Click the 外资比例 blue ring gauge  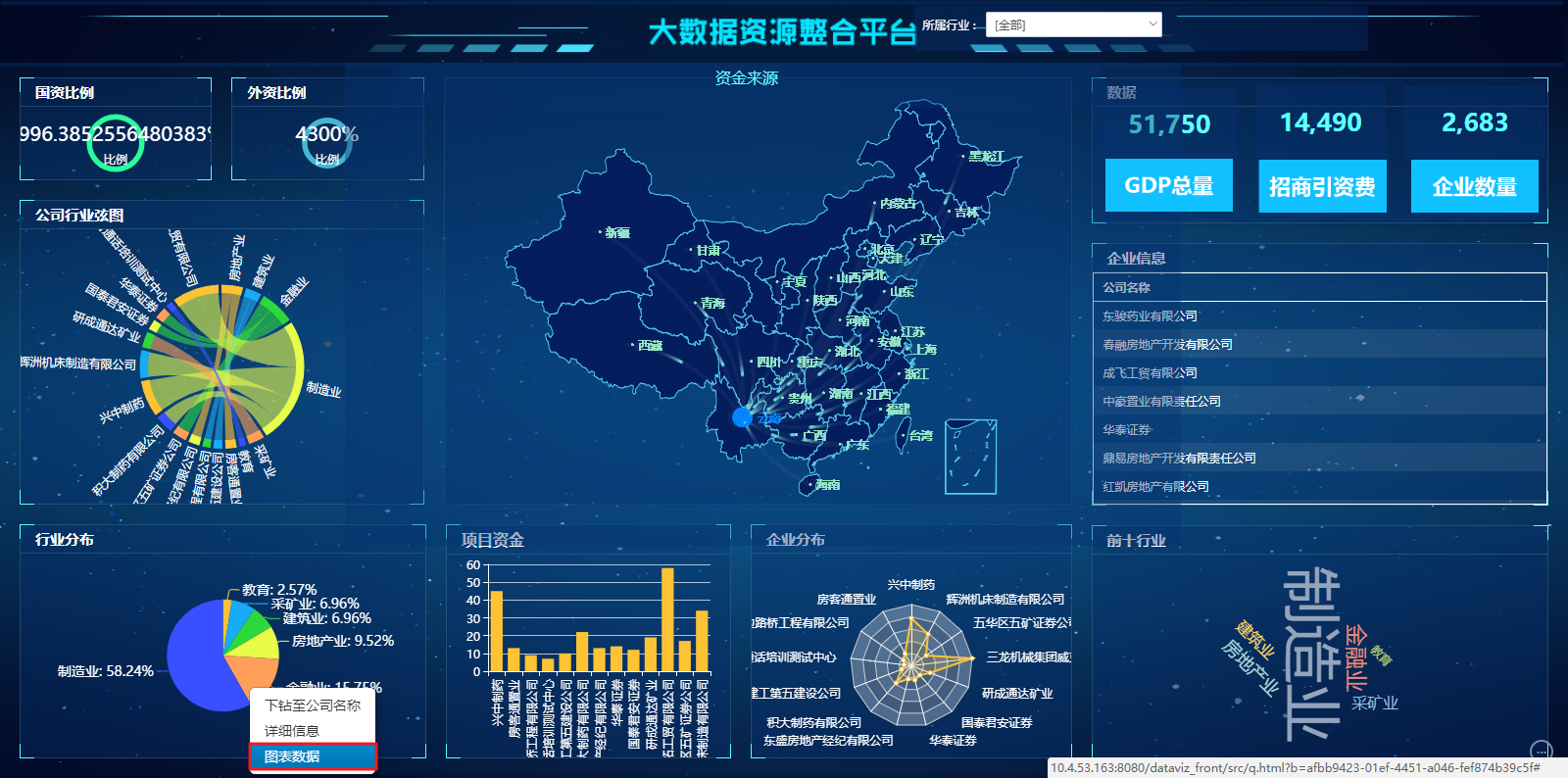click(x=327, y=143)
